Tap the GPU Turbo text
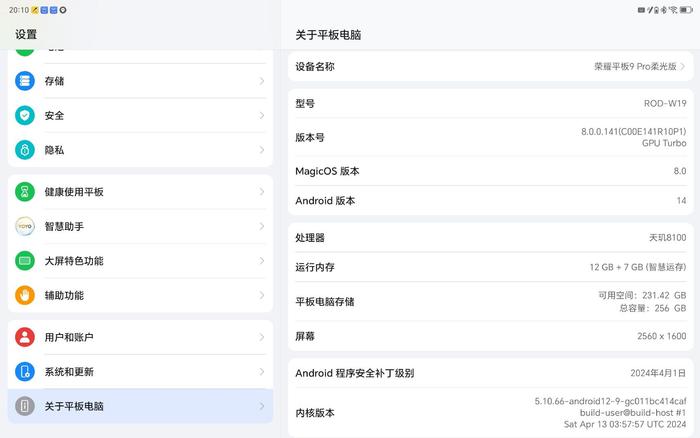The height and width of the screenshot is (438, 700). tap(664, 143)
